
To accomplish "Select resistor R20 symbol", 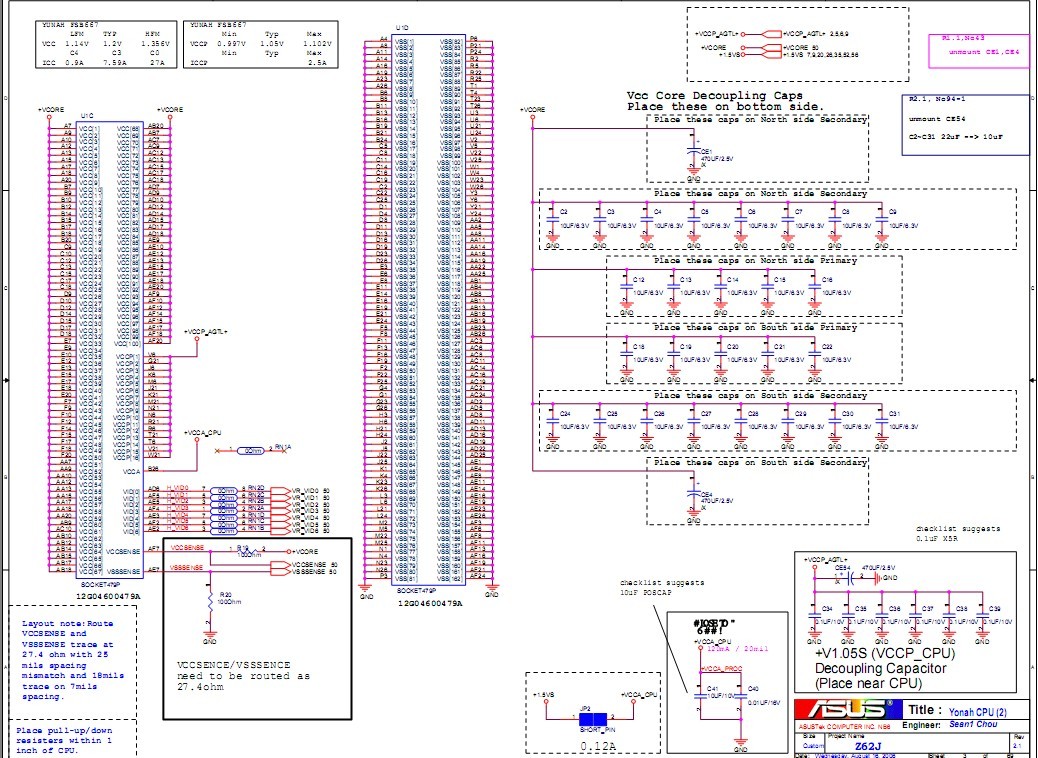I will coord(210,603).
